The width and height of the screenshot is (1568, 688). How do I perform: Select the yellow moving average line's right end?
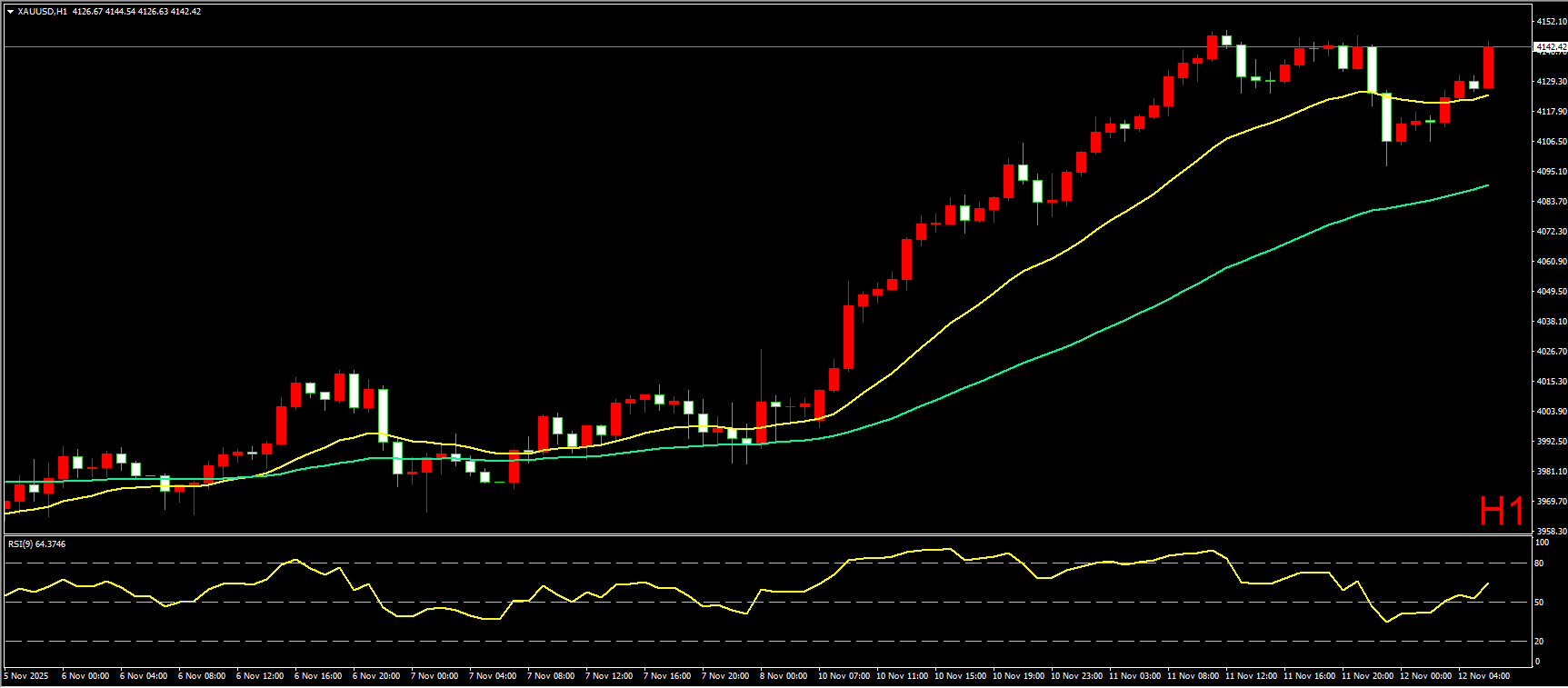coord(1487,95)
